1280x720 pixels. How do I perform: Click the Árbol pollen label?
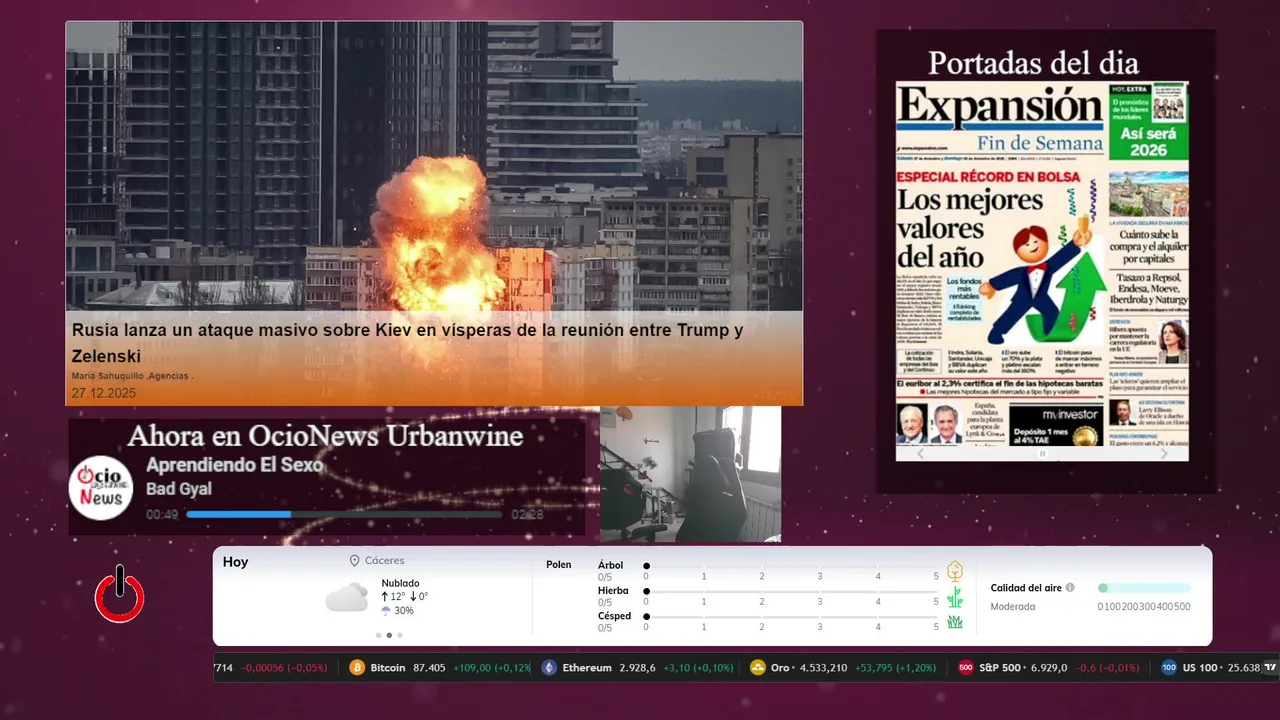[x=610, y=565]
